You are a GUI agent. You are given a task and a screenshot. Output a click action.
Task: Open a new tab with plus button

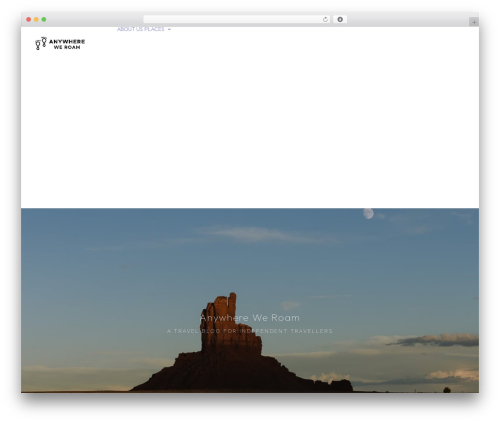tap(474, 22)
